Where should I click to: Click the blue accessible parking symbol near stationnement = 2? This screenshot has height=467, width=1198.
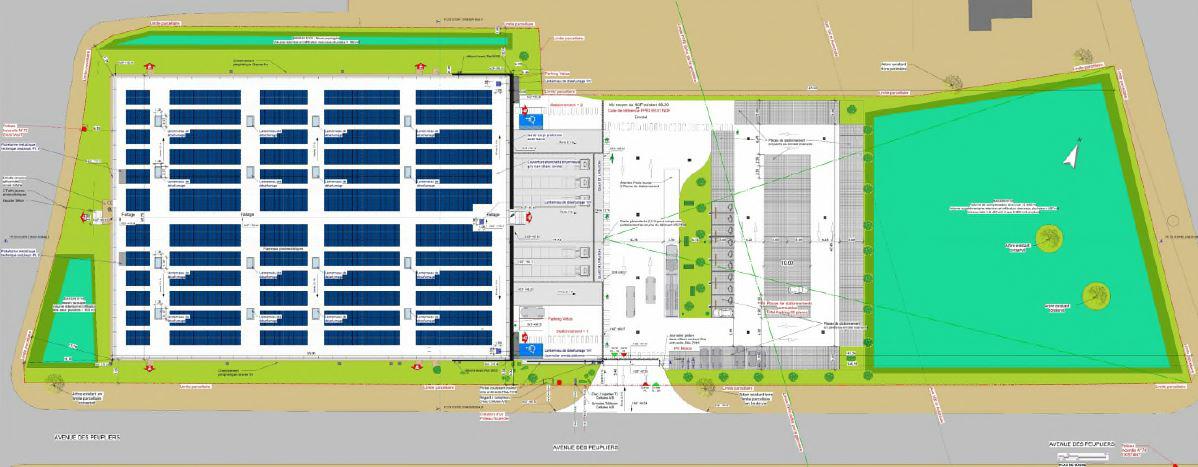(531, 121)
